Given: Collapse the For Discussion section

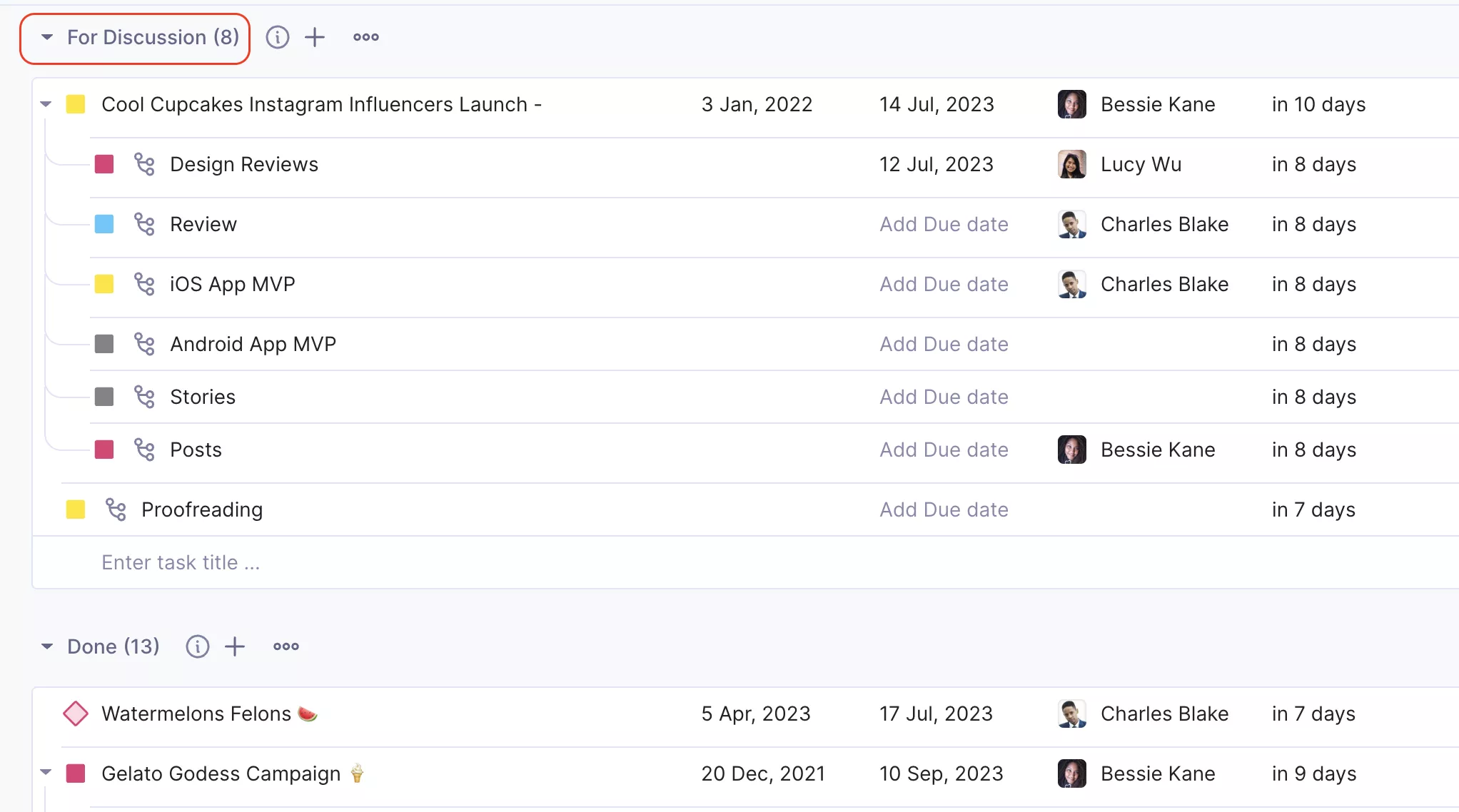Looking at the screenshot, I should [x=47, y=37].
